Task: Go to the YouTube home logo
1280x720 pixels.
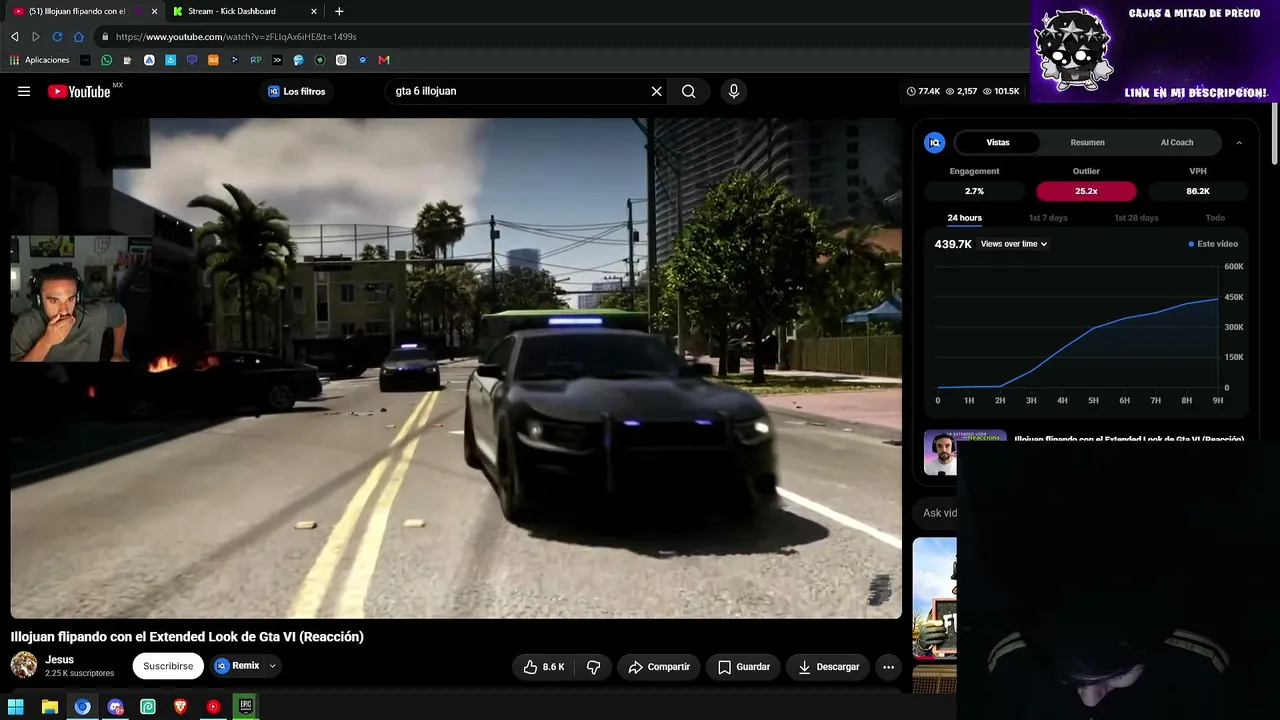Action: tap(79, 91)
